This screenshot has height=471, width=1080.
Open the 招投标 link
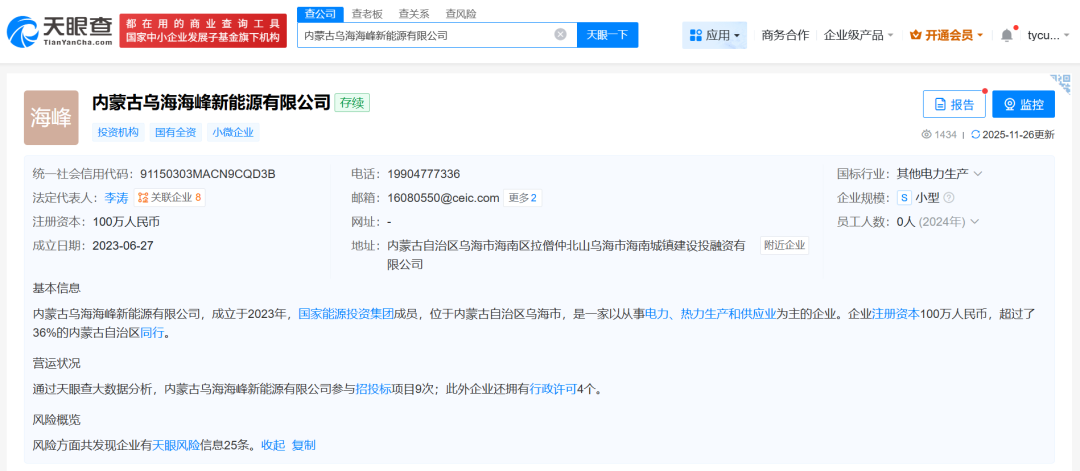(373, 389)
